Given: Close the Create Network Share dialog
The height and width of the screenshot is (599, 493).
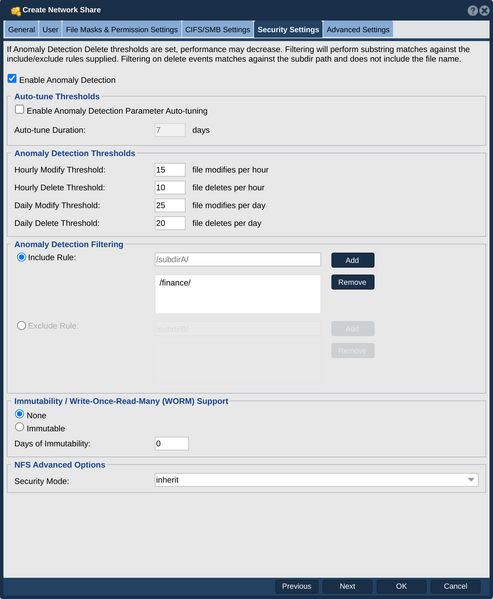Looking at the screenshot, I should (484, 10).
